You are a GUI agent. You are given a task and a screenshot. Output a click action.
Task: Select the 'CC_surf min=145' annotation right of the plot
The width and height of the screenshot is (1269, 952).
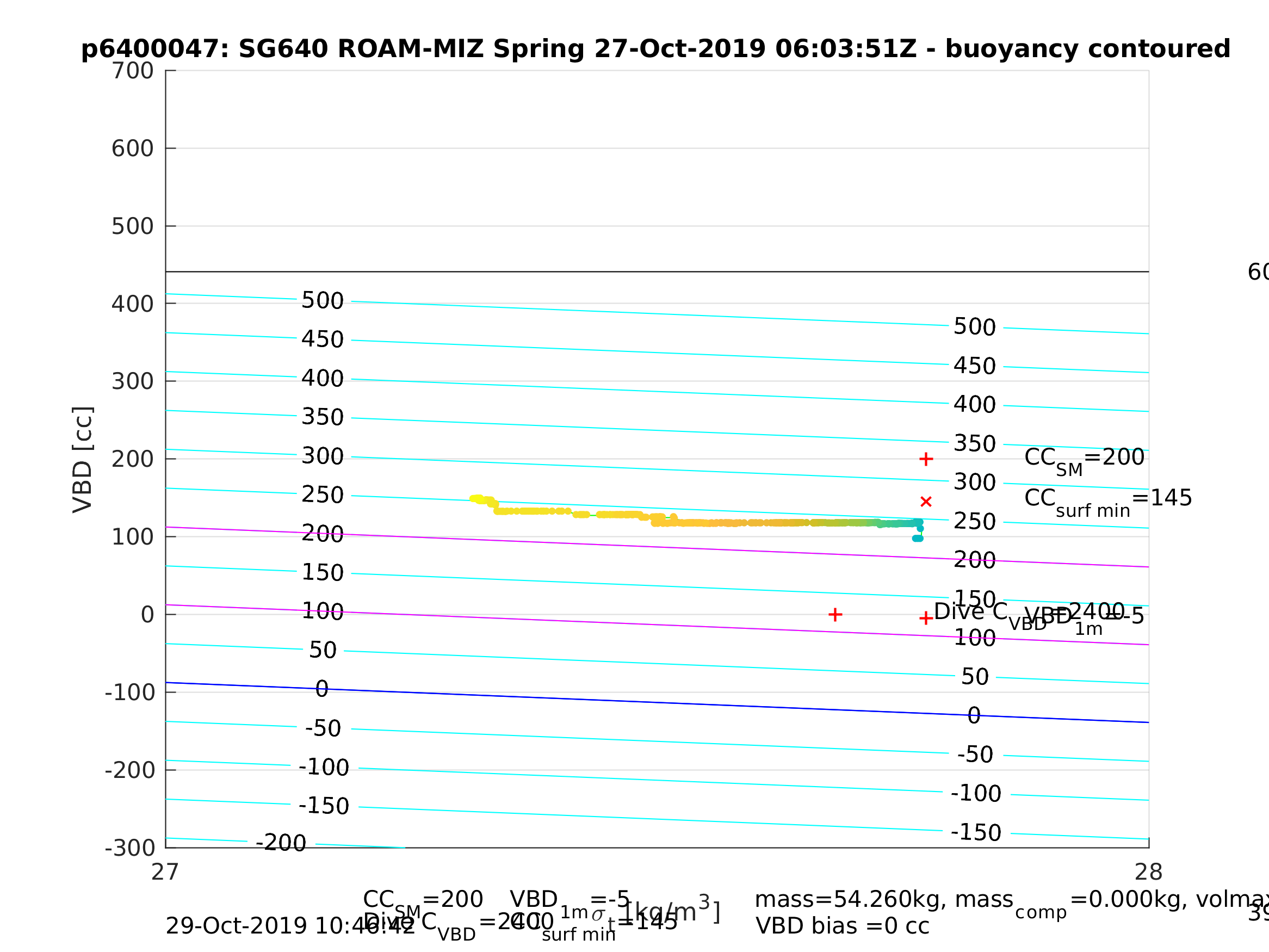(1109, 501)
